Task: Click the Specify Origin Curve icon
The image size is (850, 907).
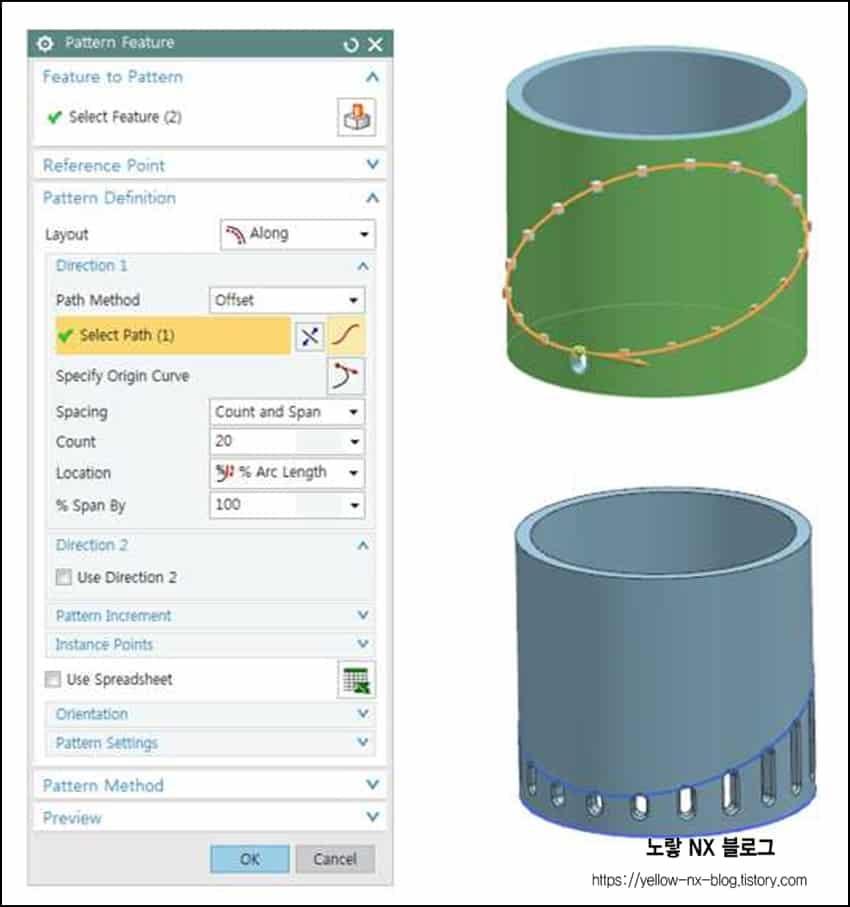Action: click(x=346, y=376)
